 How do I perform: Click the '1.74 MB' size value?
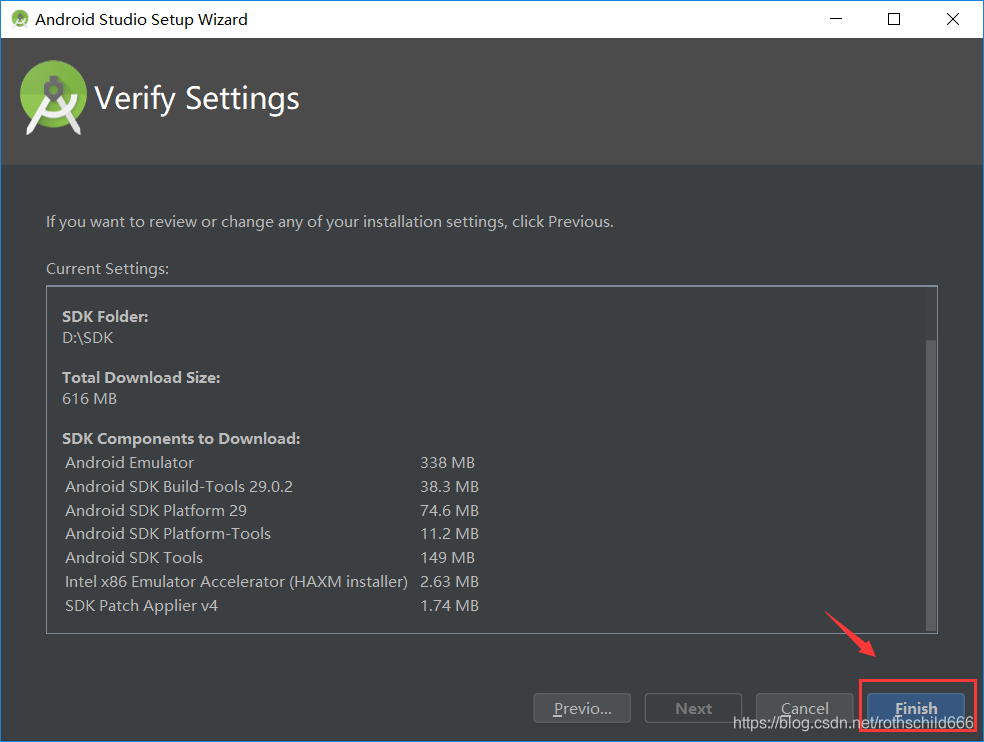(449, 606)
